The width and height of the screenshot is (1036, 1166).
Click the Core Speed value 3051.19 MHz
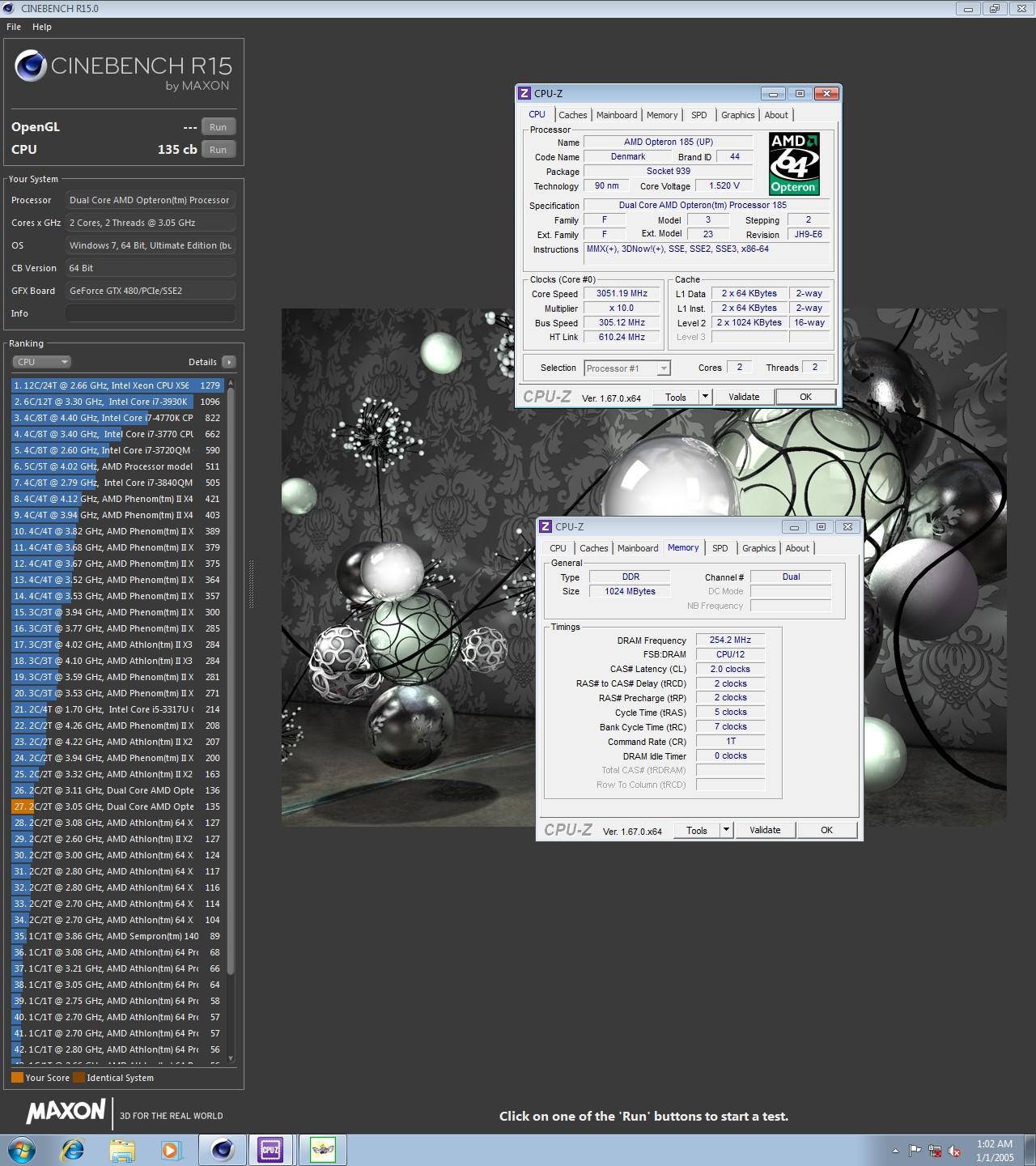(x=622, y=294)
